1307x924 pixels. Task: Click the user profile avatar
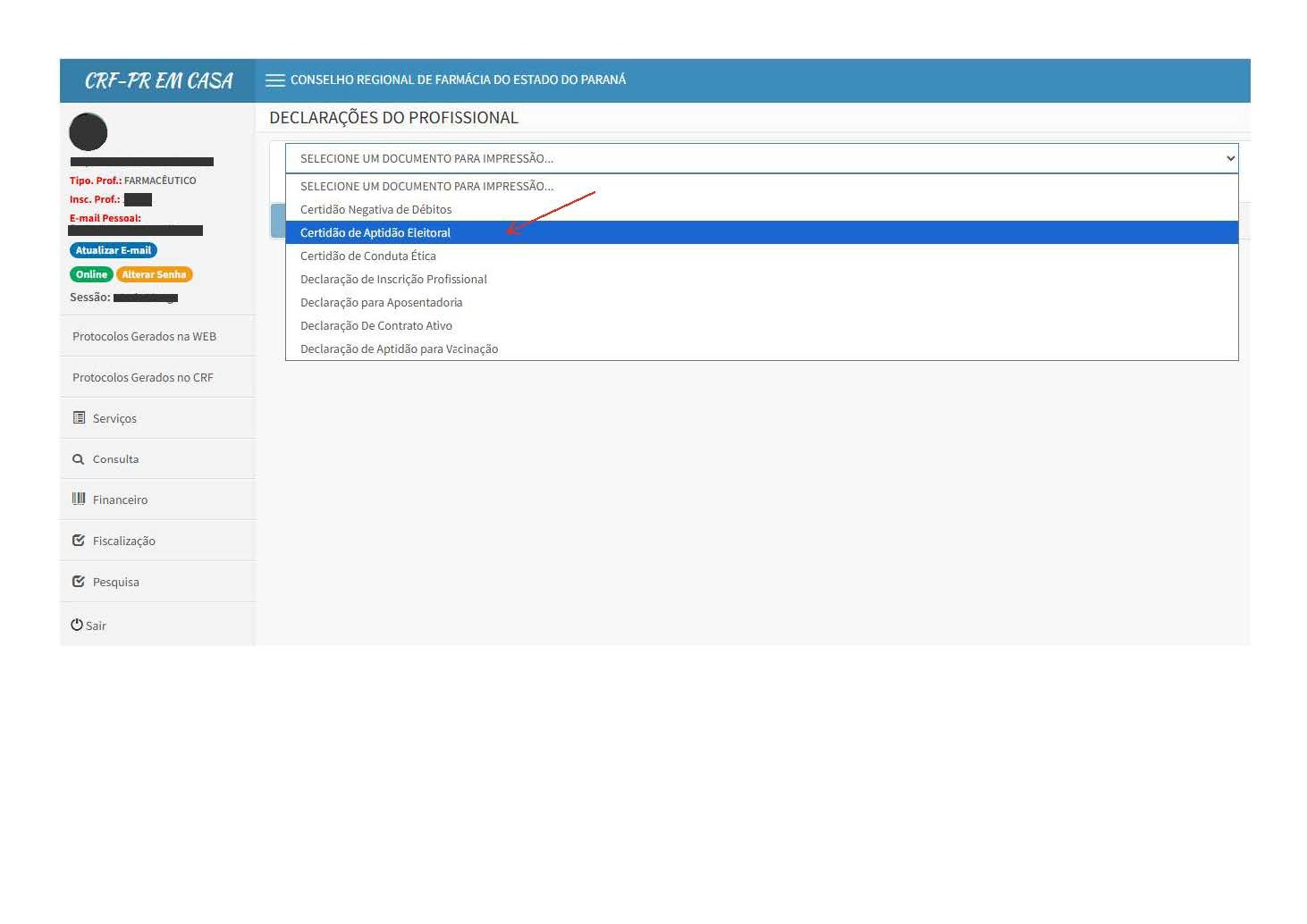click(89, 132)
